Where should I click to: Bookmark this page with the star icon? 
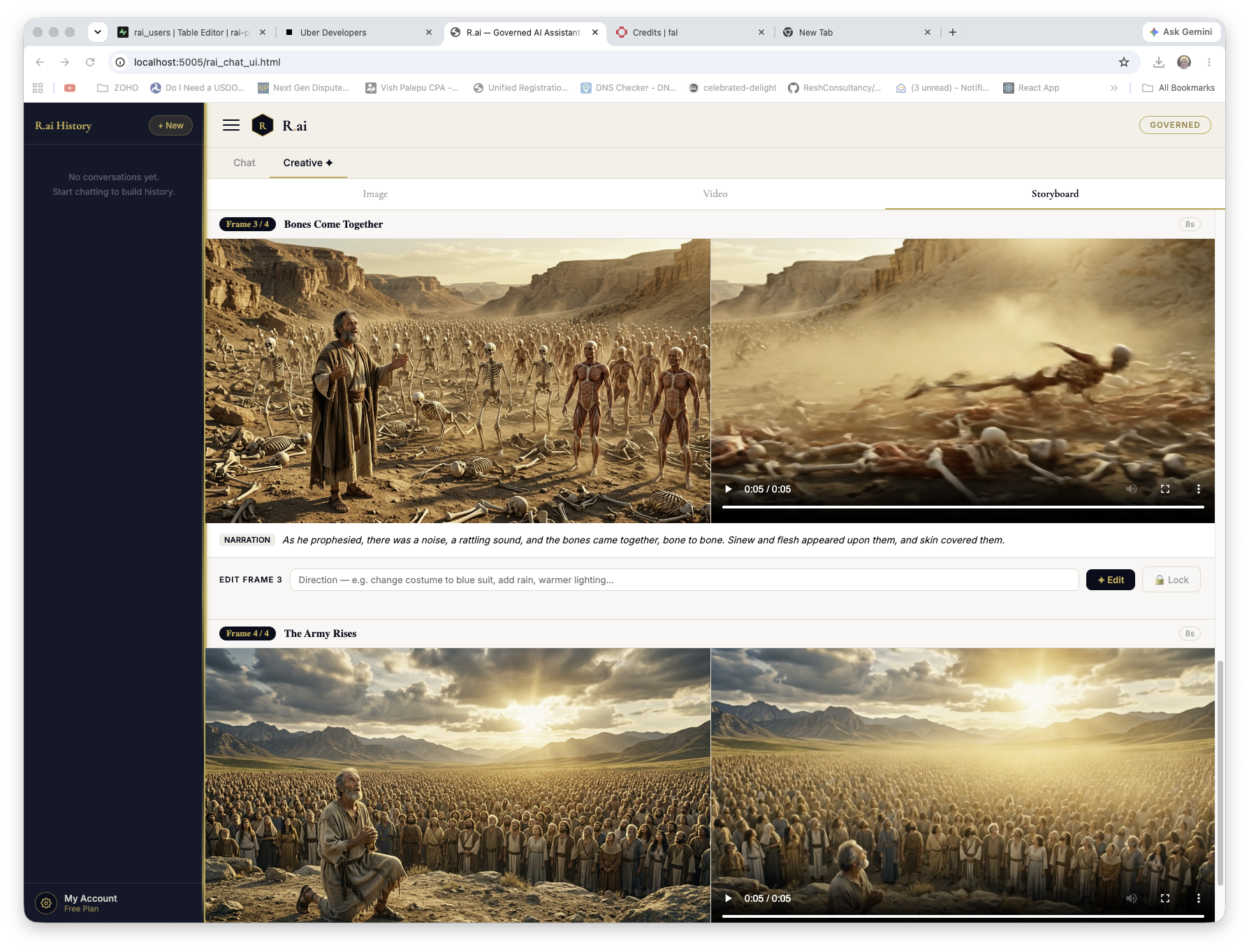click(1124, 62)
